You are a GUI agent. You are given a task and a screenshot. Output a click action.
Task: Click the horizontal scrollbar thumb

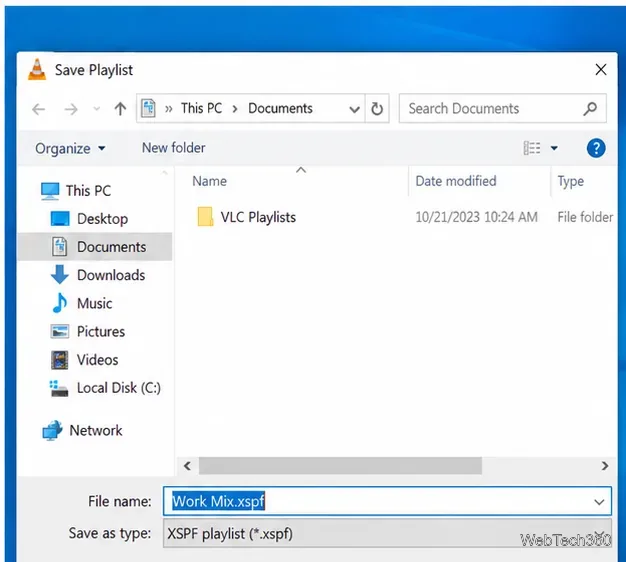click(x=340, y=466)
